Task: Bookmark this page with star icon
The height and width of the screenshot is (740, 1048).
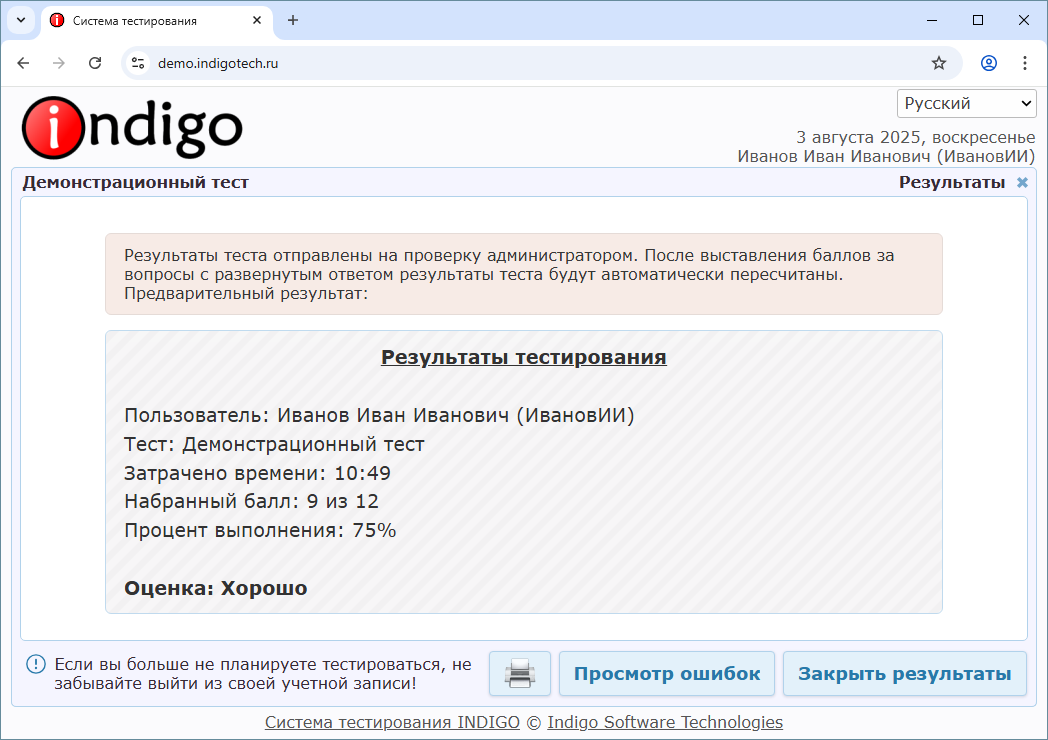Action: click(938, 63)
